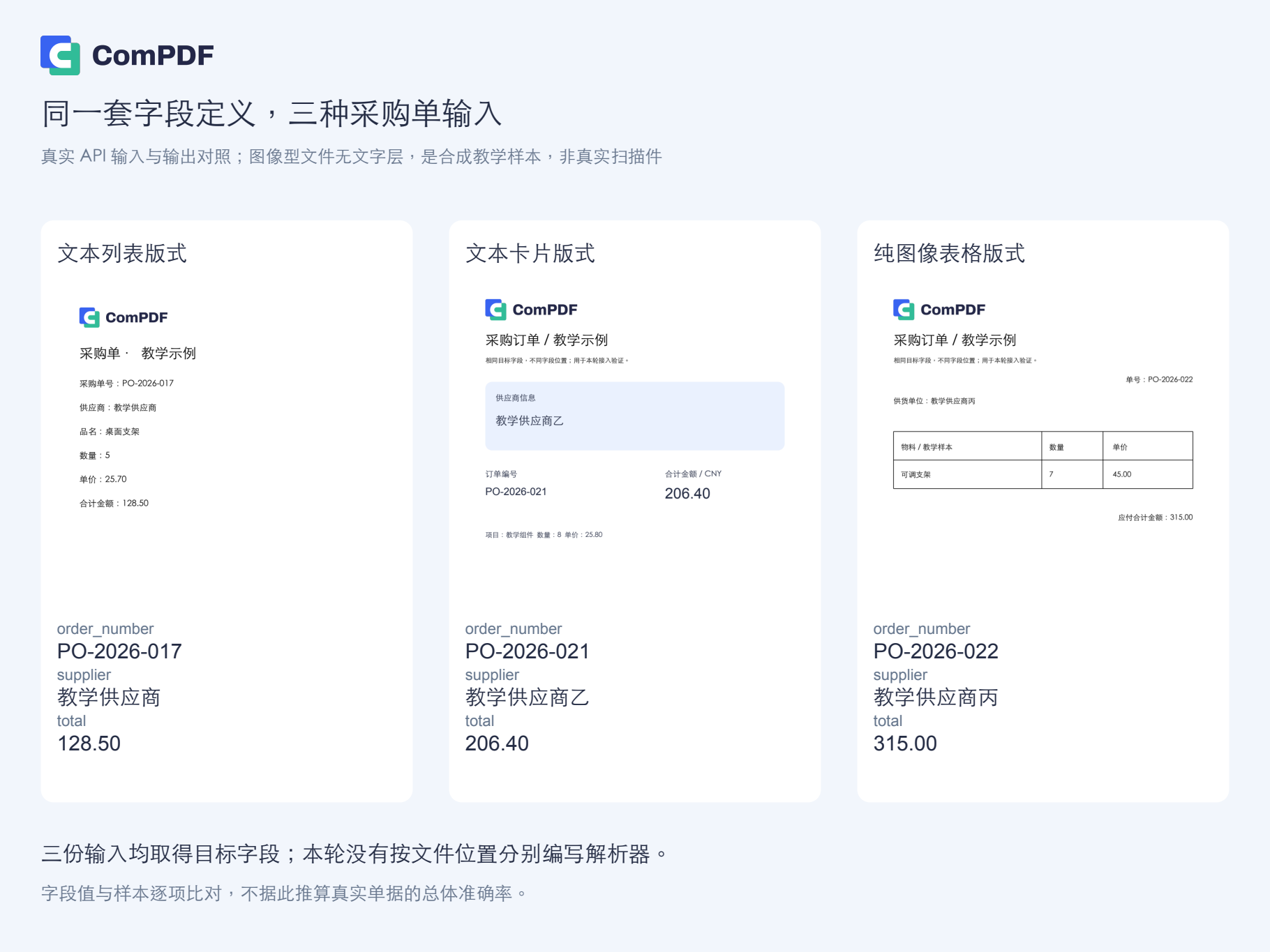Screen dimensions: 1270x952
Task: Click the order number PO-2026-021 in the card document
Action: click(516, 492)
